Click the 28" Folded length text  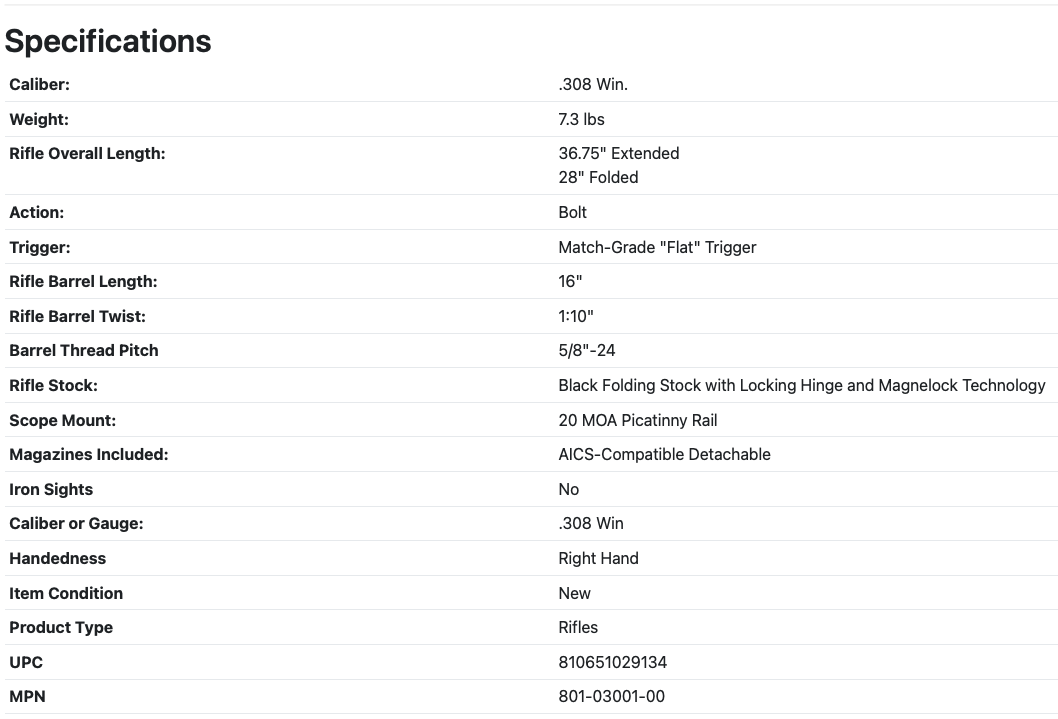coord(598,177)
